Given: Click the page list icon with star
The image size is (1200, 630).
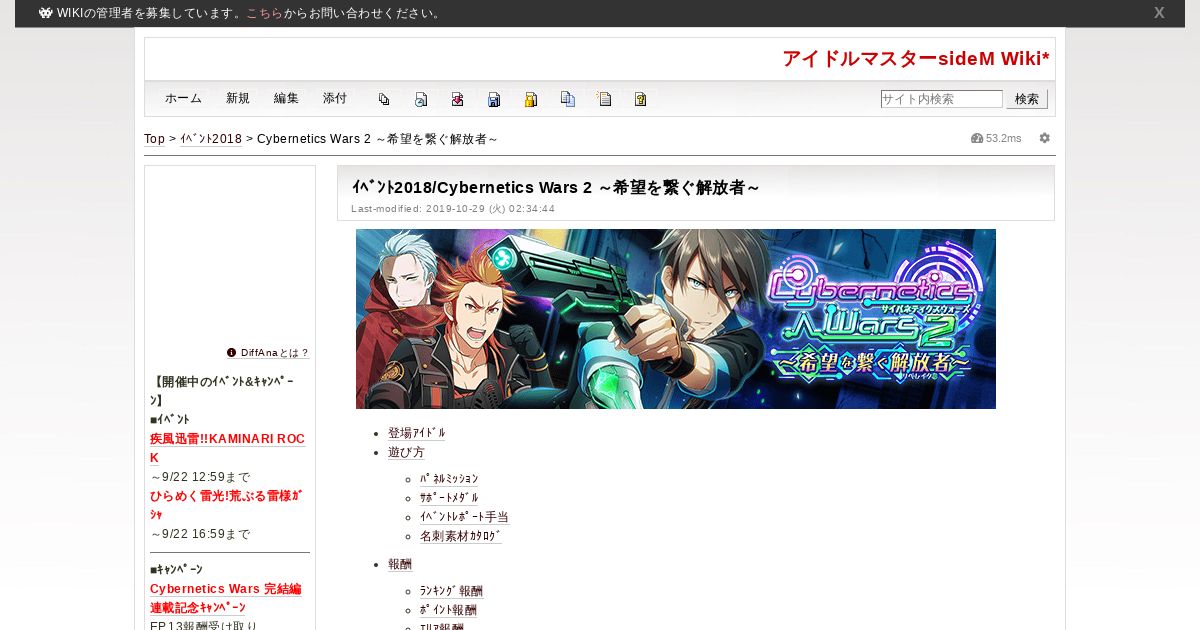Looking at the screenshot, I should 604,99.
